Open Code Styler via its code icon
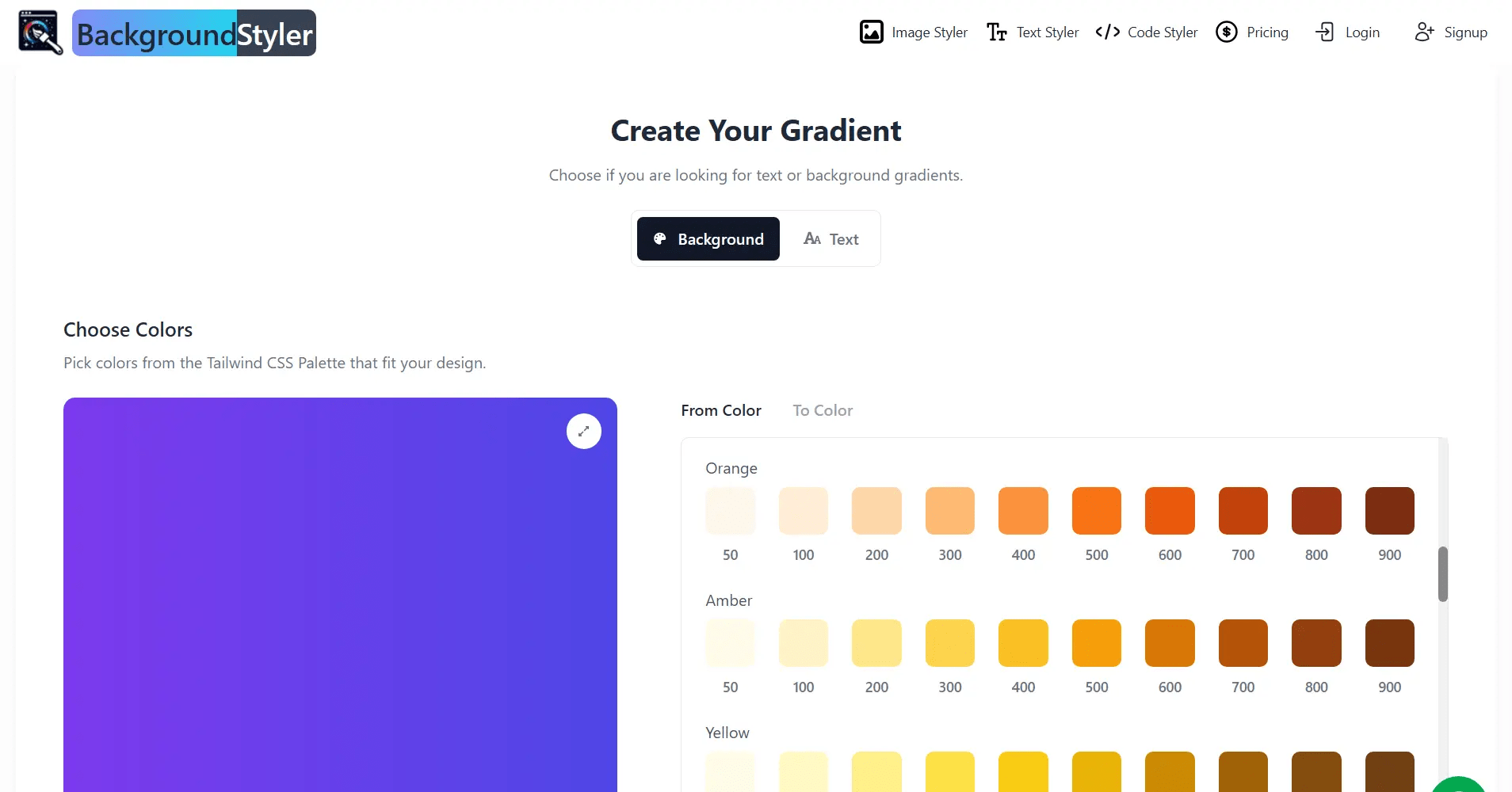This screenshot has height=792, width=1512. tap(1107, 32)
